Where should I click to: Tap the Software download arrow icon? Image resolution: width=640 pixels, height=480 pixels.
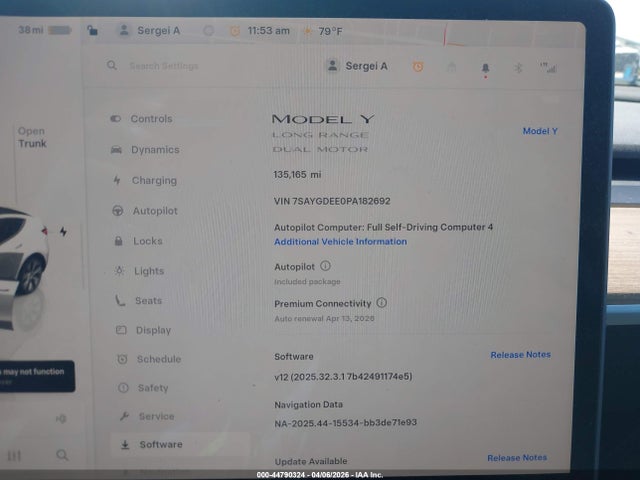pos(125,445)
